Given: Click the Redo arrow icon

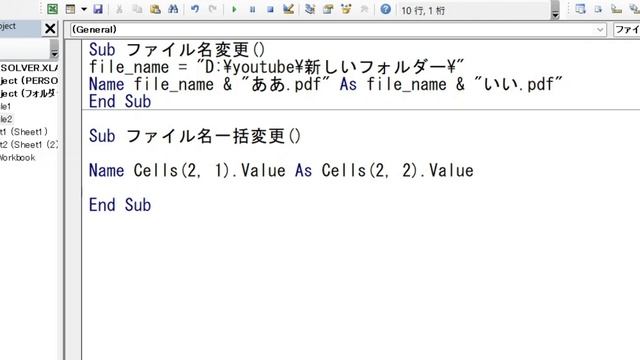Looking at the screenshot, I should click(213, 9).
